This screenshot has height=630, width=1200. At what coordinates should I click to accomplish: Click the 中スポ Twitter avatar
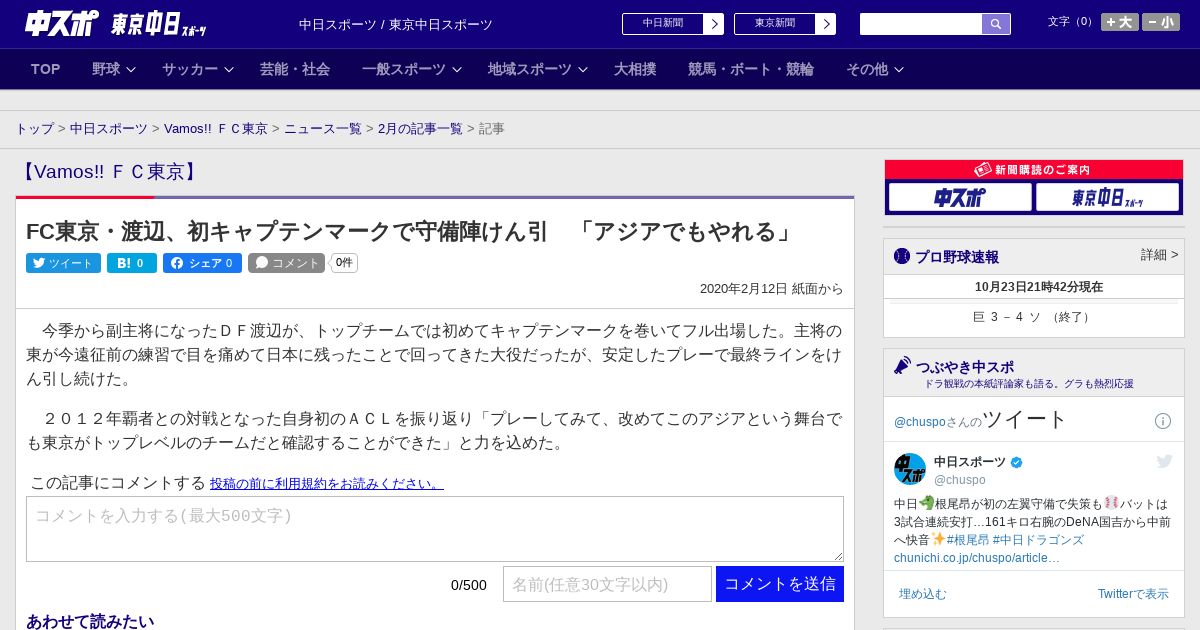pos(910,469)
